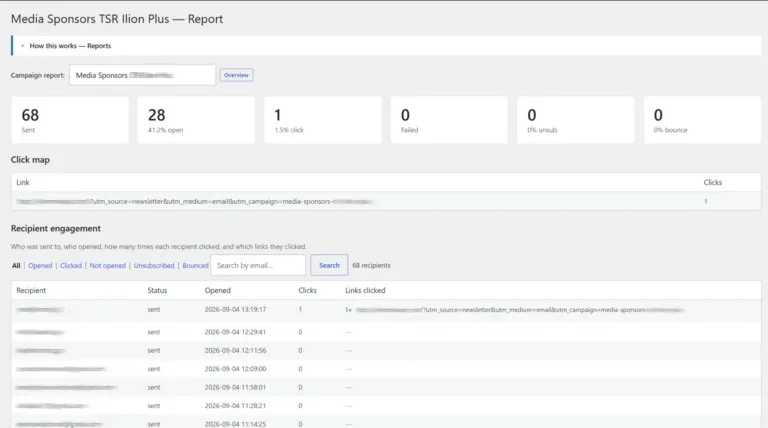This screenshot has height=428, width=768.
Task: Filter recipients by Not opened
Action: pyautogui.click(x=108, y=265)
